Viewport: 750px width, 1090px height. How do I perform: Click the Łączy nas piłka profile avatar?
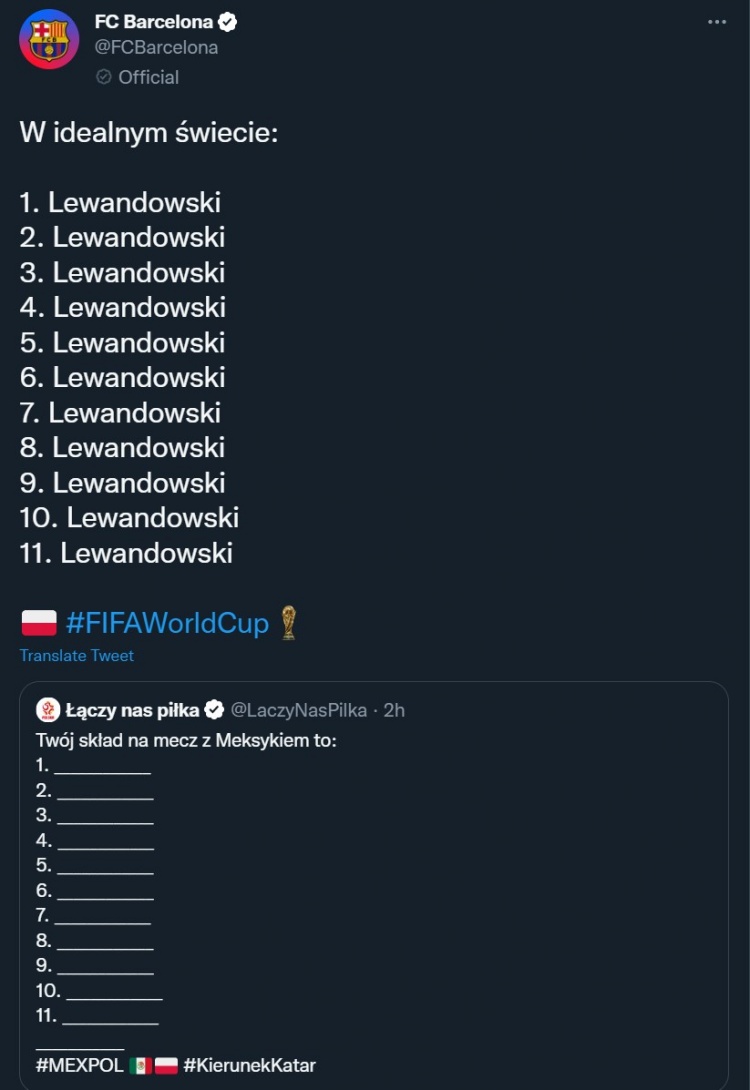(x=48, y=710)
